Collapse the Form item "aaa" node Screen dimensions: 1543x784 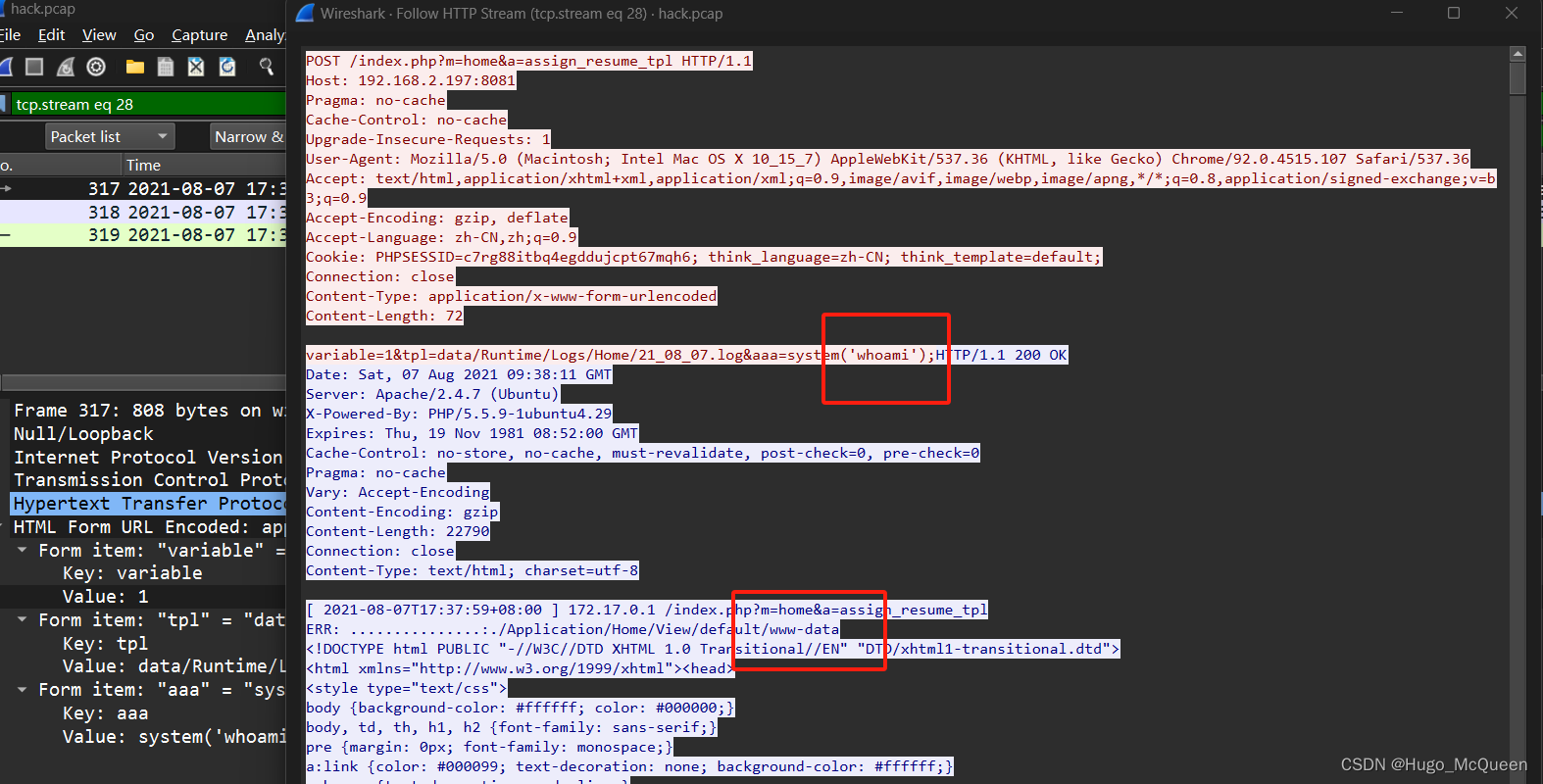[22, 689]
